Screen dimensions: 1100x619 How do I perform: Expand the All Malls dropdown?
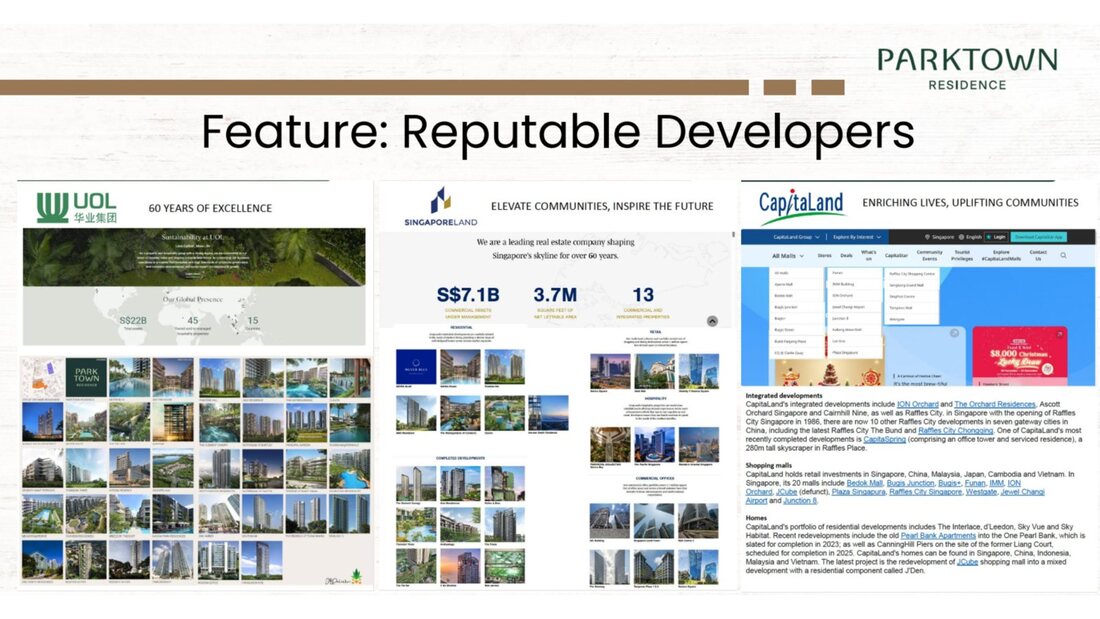coord(788,255)
